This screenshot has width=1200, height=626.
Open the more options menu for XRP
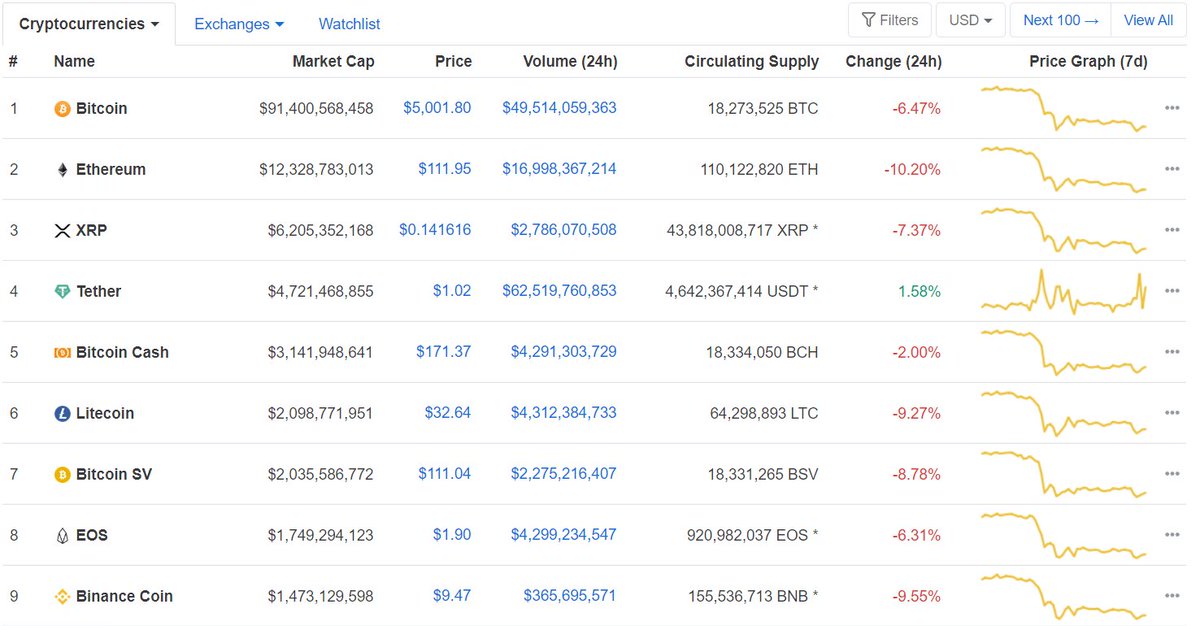(x=1172, y=229)
